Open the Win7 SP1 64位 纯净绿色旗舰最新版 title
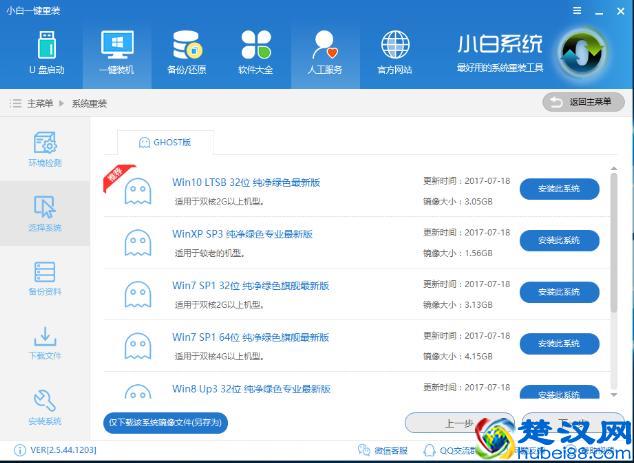 tap(251, 338)
